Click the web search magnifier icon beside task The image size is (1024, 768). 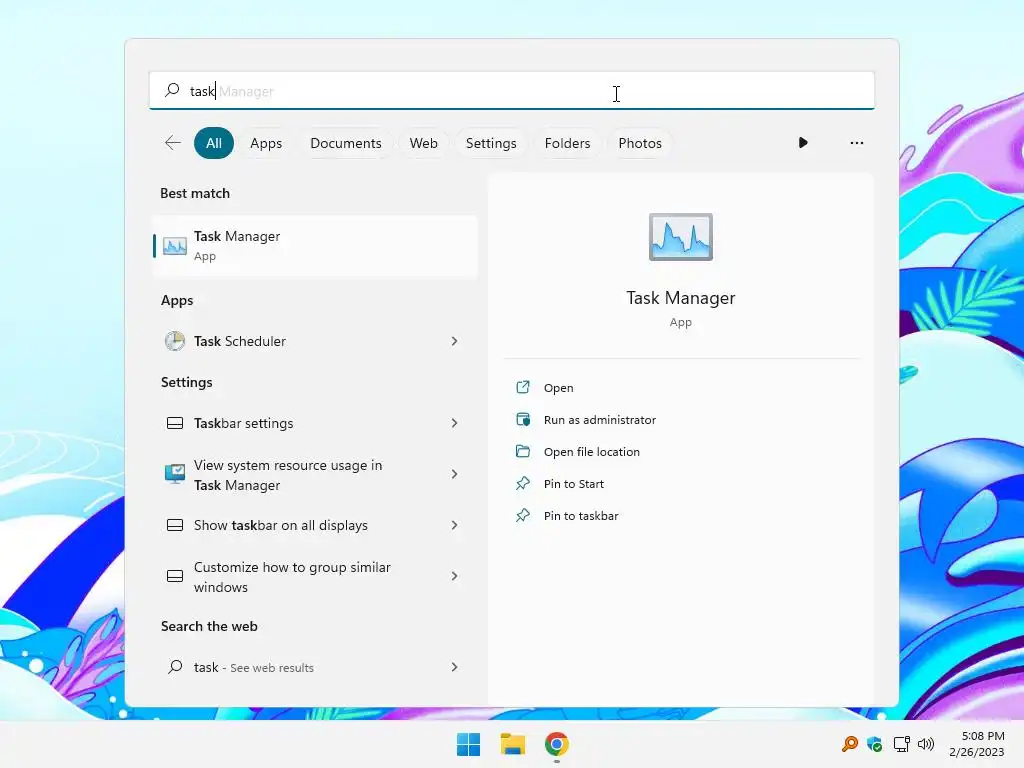[175, 667]
